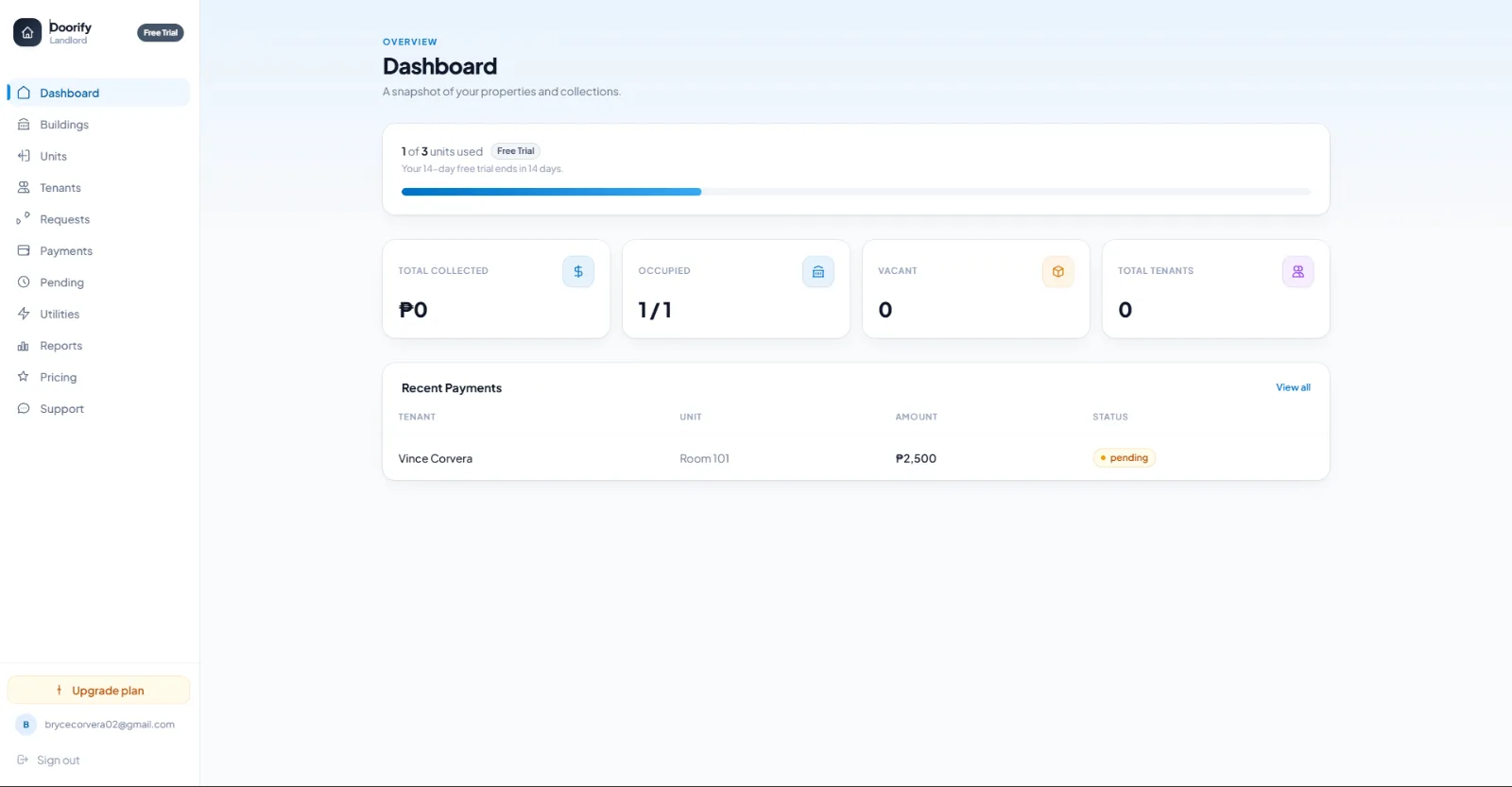Click the people icon on Total Tenants card
Screen dimensions: 1512x787
click(x=1298, y=271)
